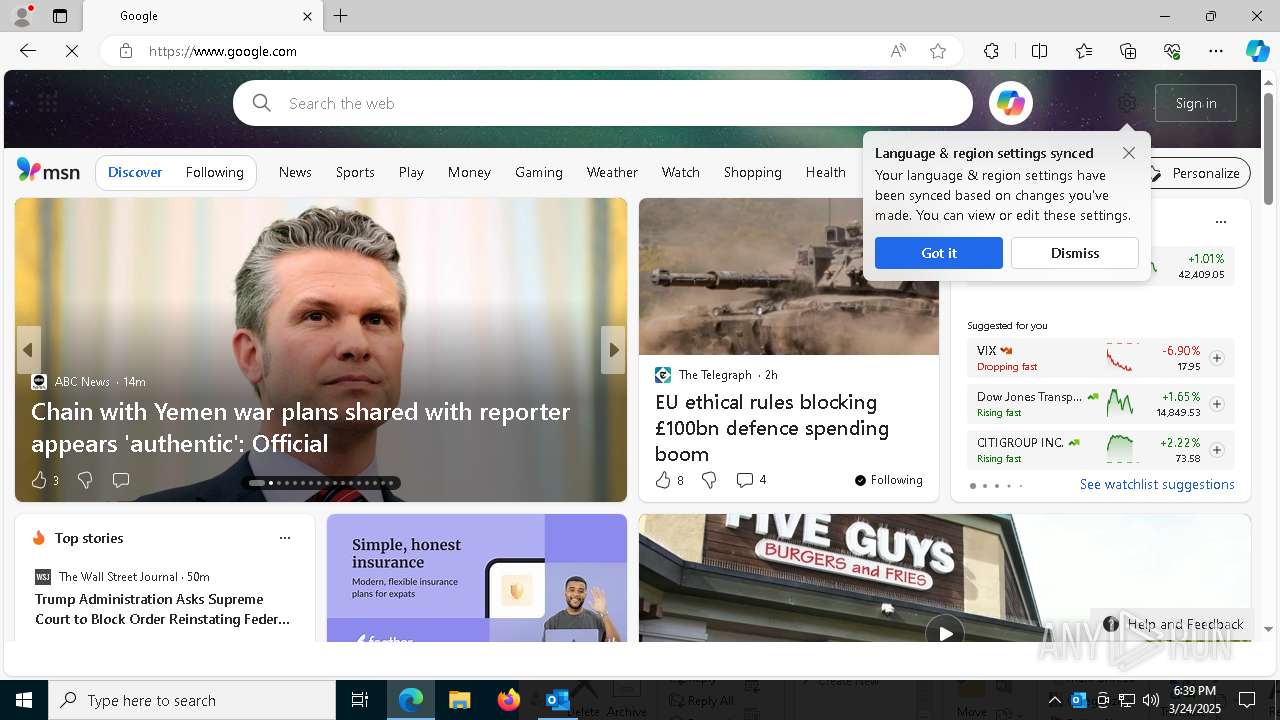Like the Yemen war plans story
The width and height of the screenshot is (1280, 720).
coord(39,480)
